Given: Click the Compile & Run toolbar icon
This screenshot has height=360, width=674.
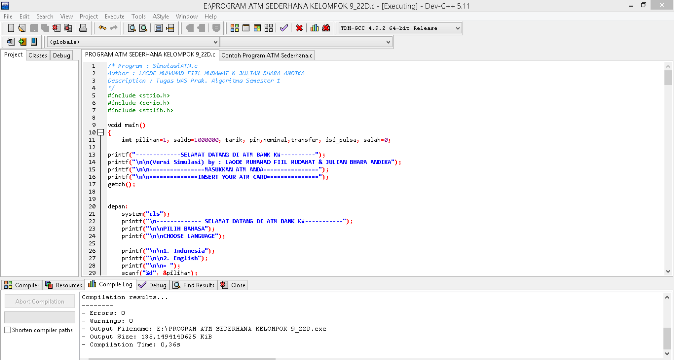Looking at the screenshot, I should point(257,28).
